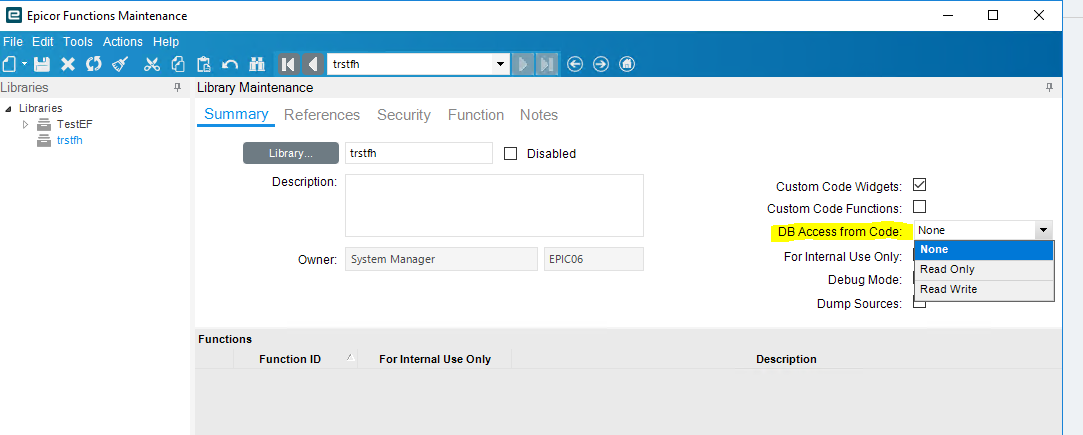
Task: Choose Read Only in DB Access list
Action: 984,269
